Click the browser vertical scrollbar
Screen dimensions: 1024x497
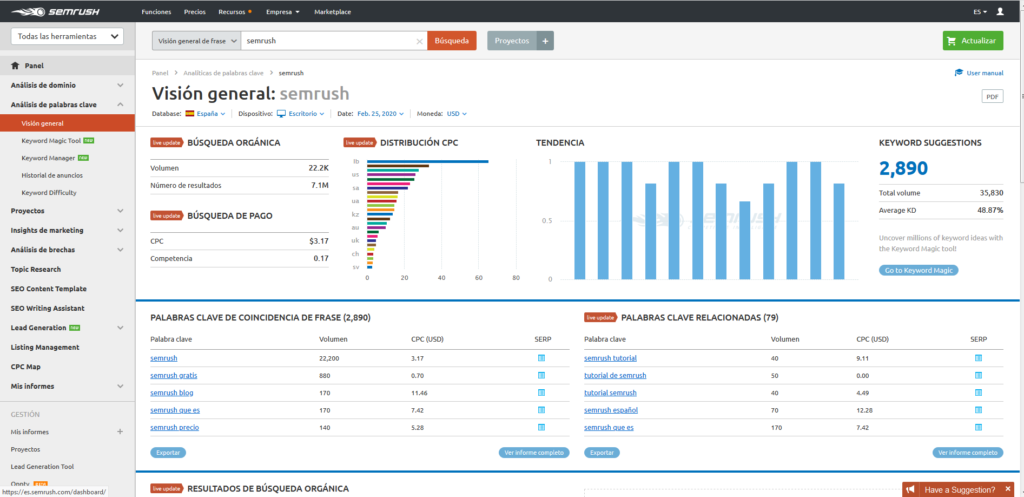[x=1020, y=98]
